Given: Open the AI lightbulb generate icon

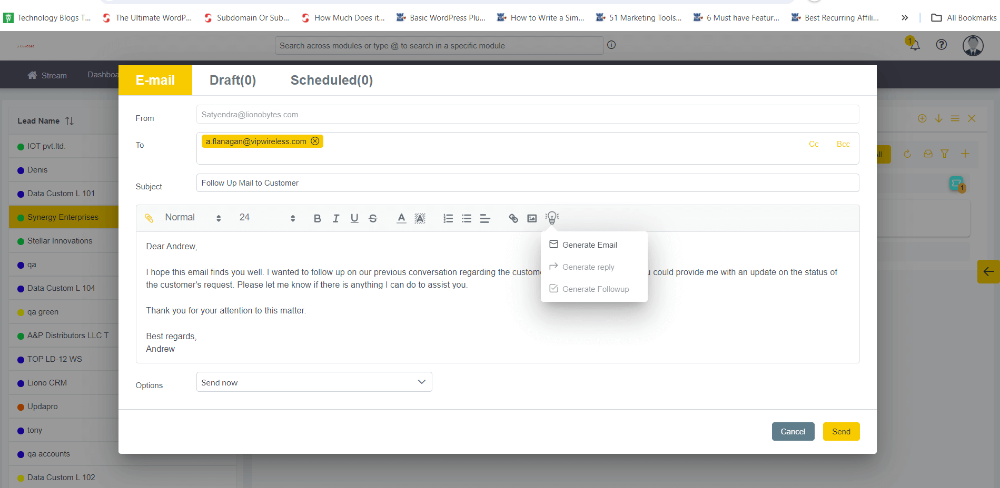Looking at the screenshot, I should tap(551, 218).
